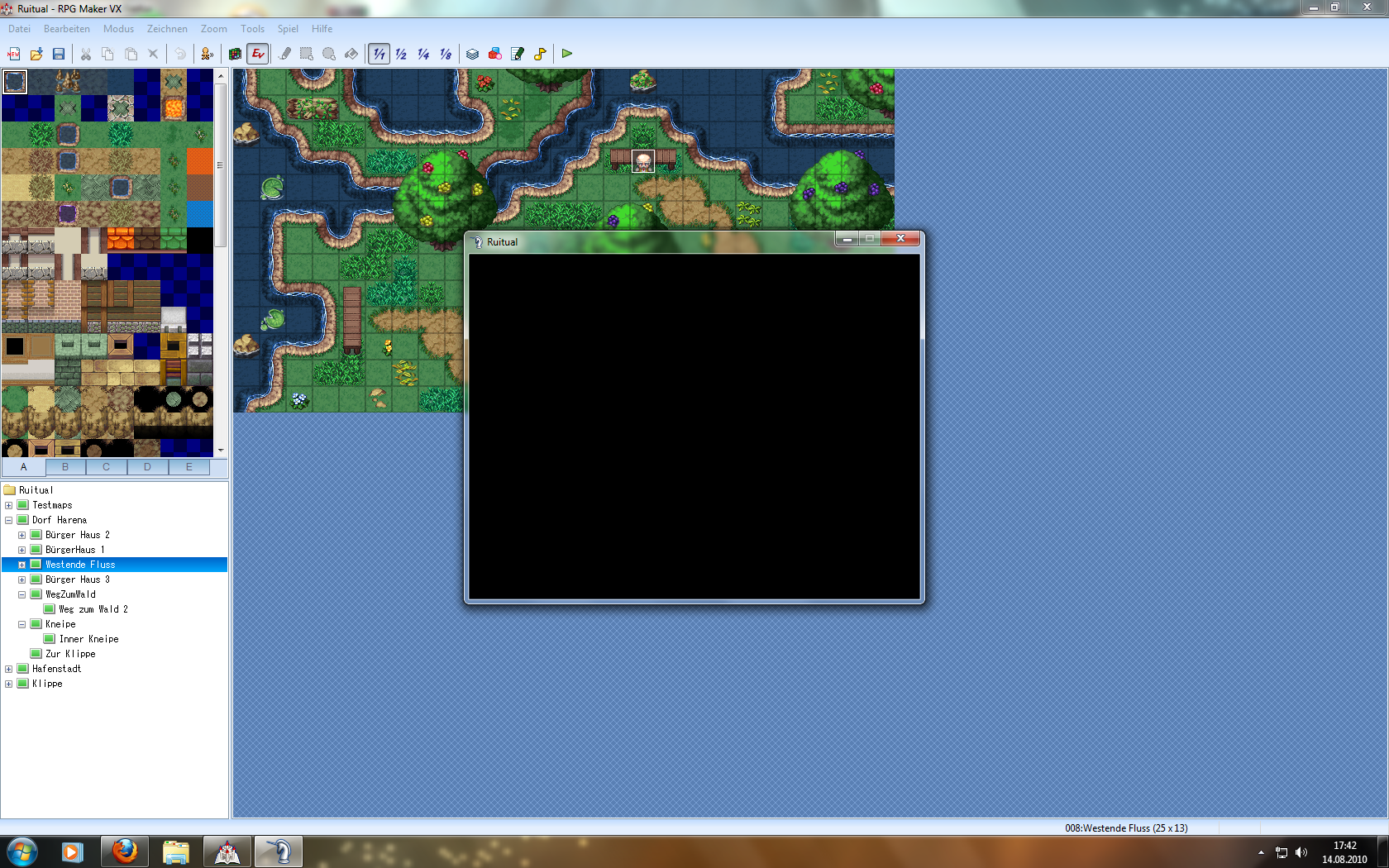Screen dimensions: 1389x868
Task: Switch to tileset tab B
Action: coord(65,467)
